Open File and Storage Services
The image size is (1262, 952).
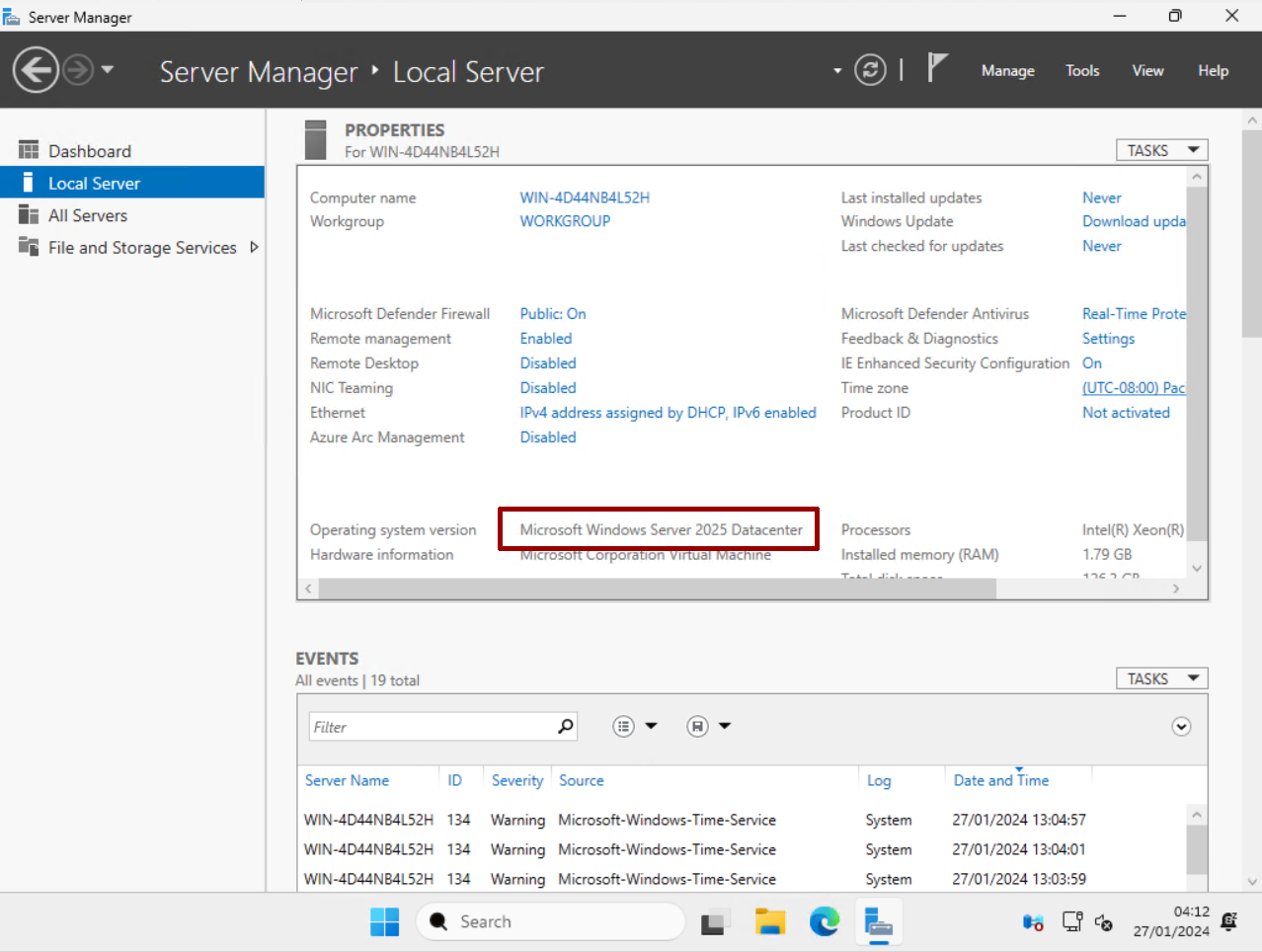(142, 248)
